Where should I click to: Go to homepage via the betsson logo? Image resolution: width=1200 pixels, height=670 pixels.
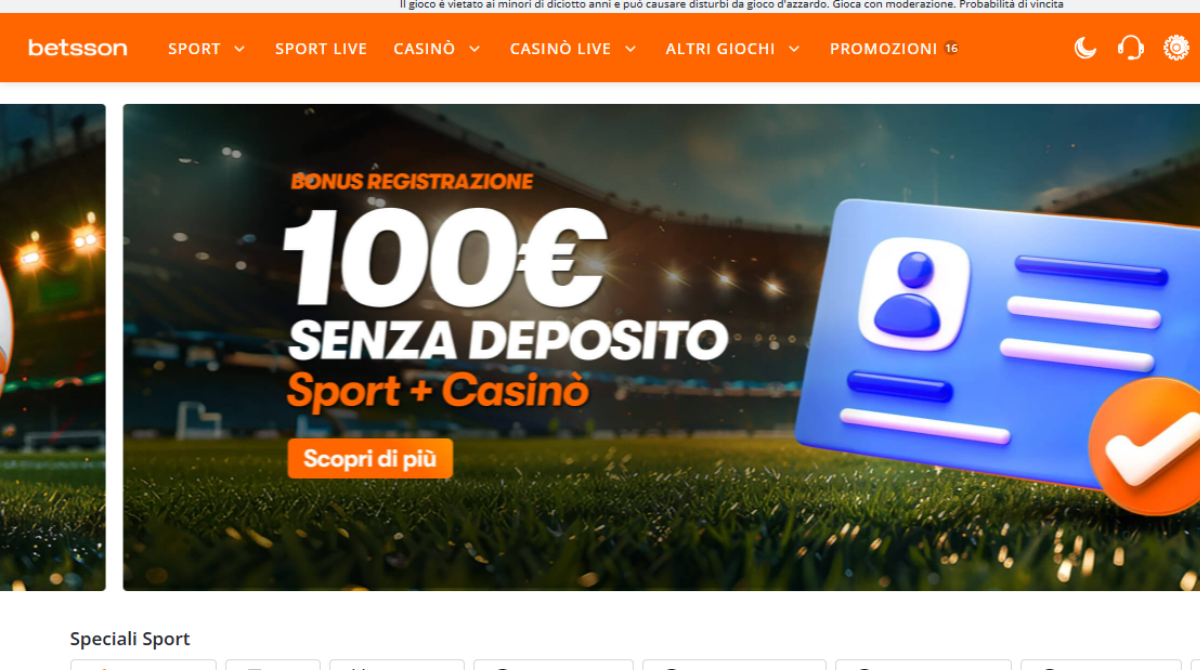click(x=78, y=48)
